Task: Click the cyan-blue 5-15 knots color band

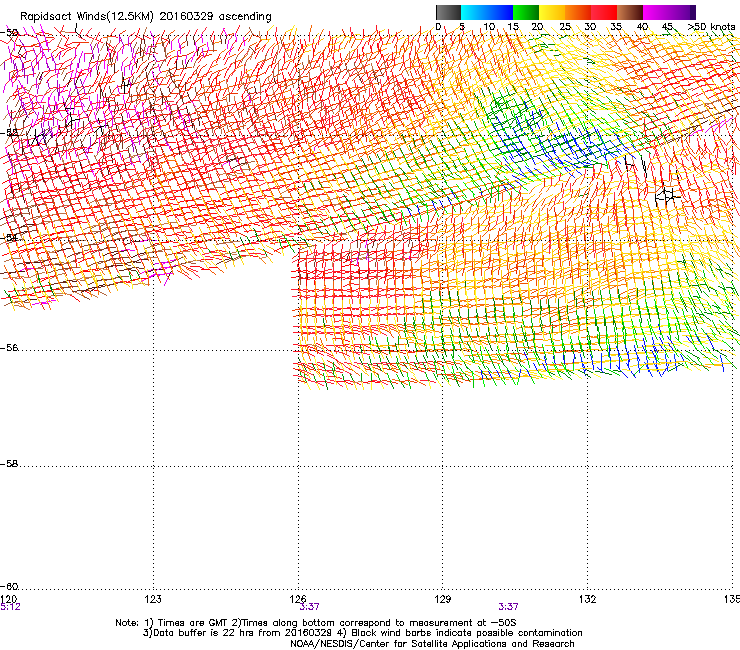Action: 487,12
